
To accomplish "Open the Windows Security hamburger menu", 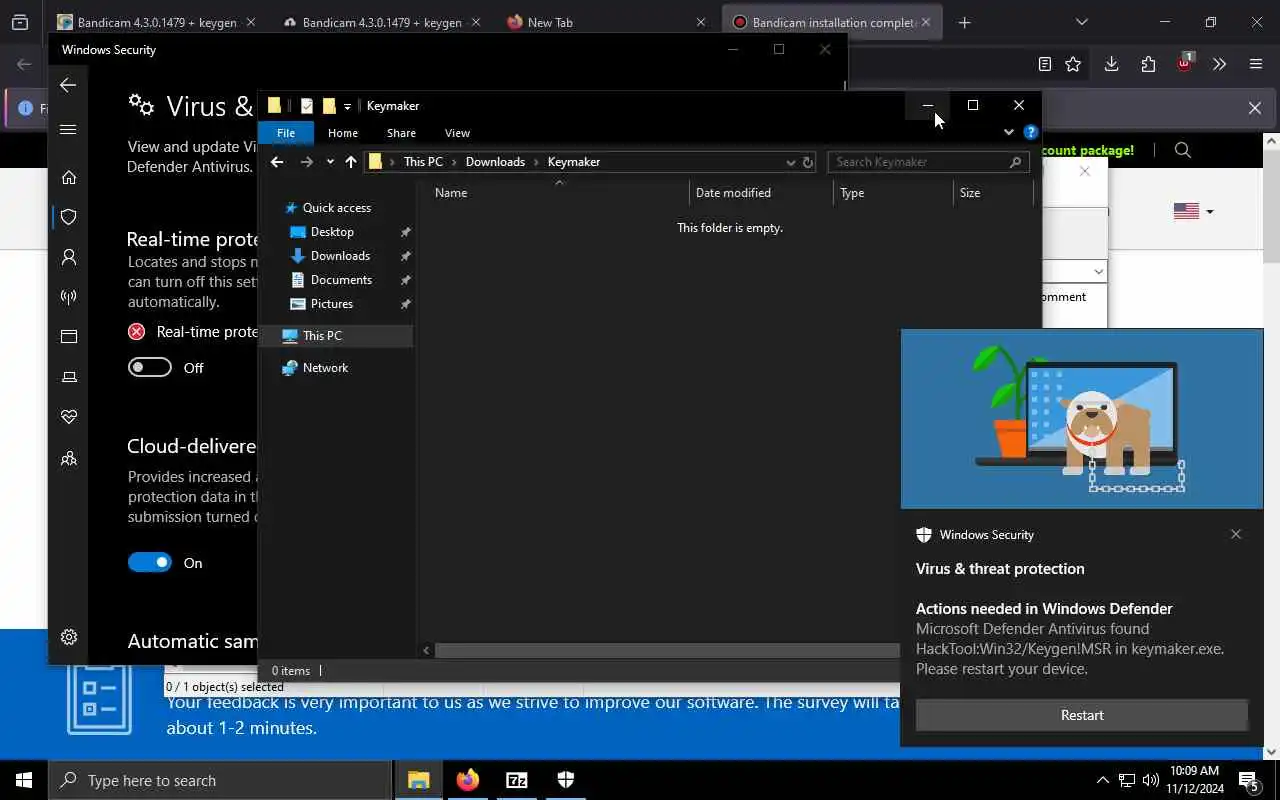I will pyautogui.click(x=68, y=129).
